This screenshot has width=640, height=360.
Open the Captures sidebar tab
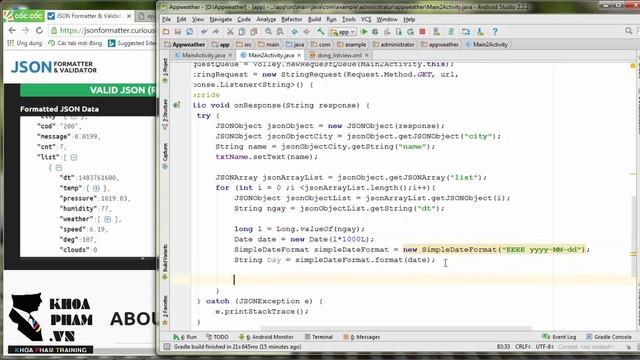coord(165,156)
